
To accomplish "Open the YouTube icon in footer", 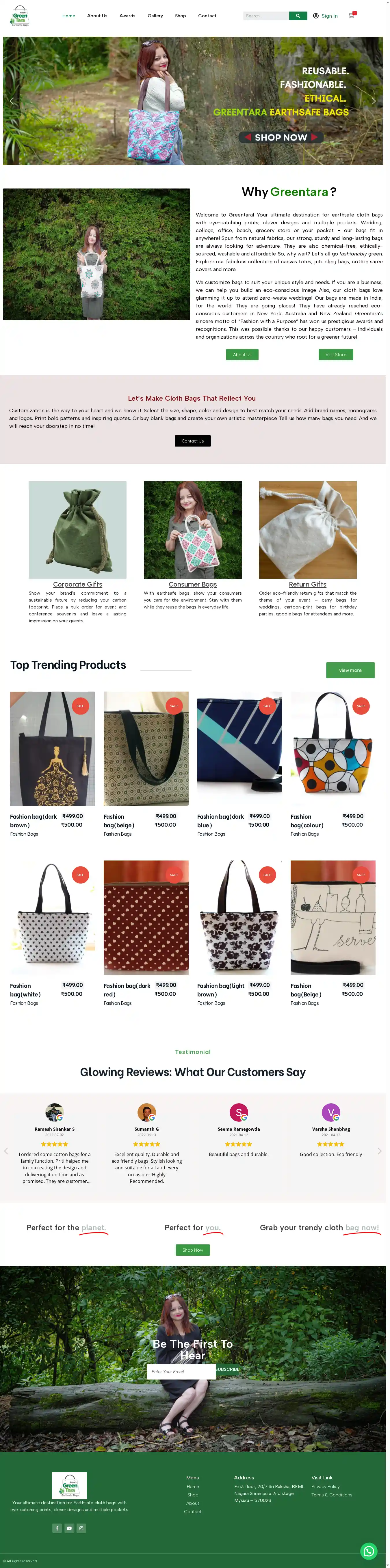I will tap(69, 1528).
